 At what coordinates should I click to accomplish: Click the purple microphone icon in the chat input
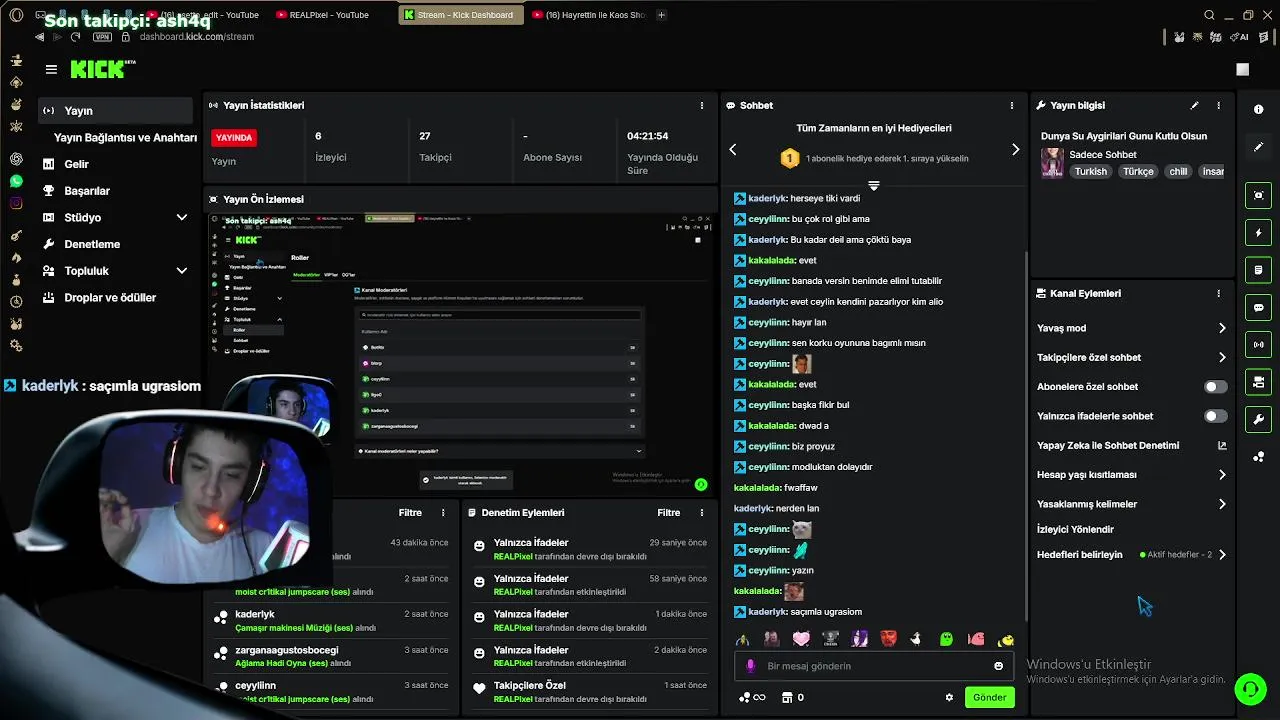tap(750, 666)
